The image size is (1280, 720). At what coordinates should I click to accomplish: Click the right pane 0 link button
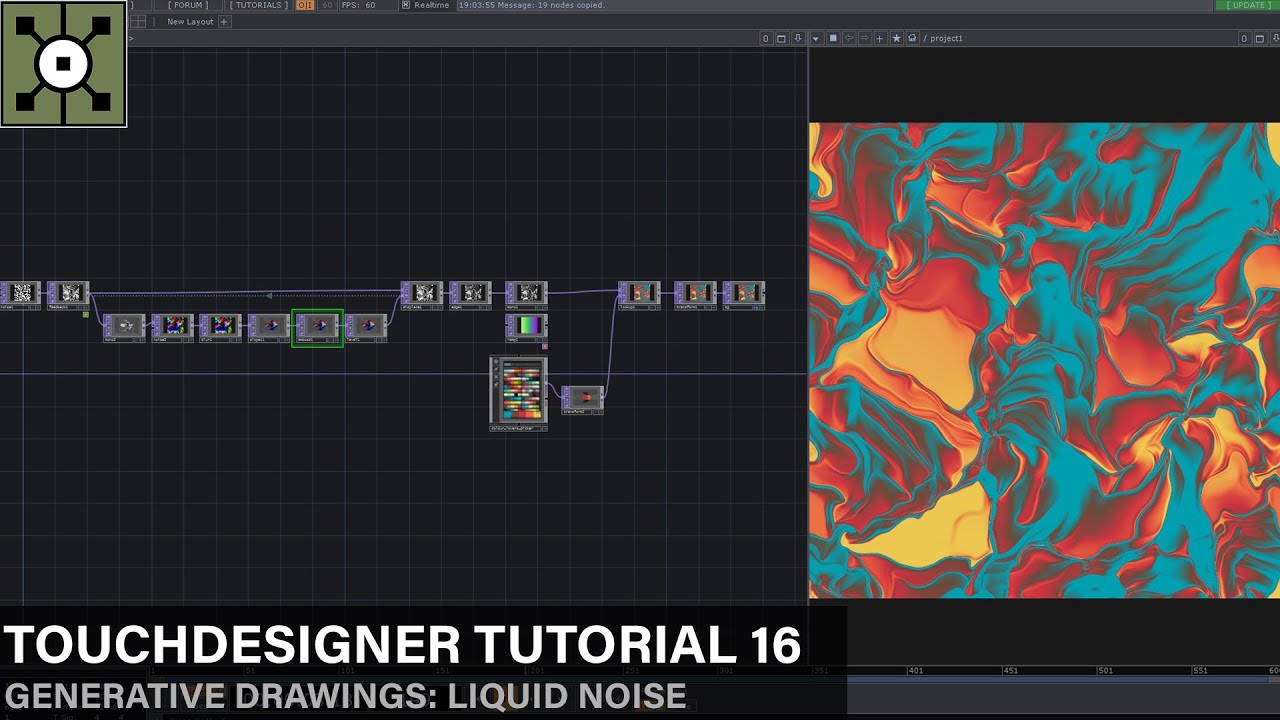click(x=1245, y=38)
